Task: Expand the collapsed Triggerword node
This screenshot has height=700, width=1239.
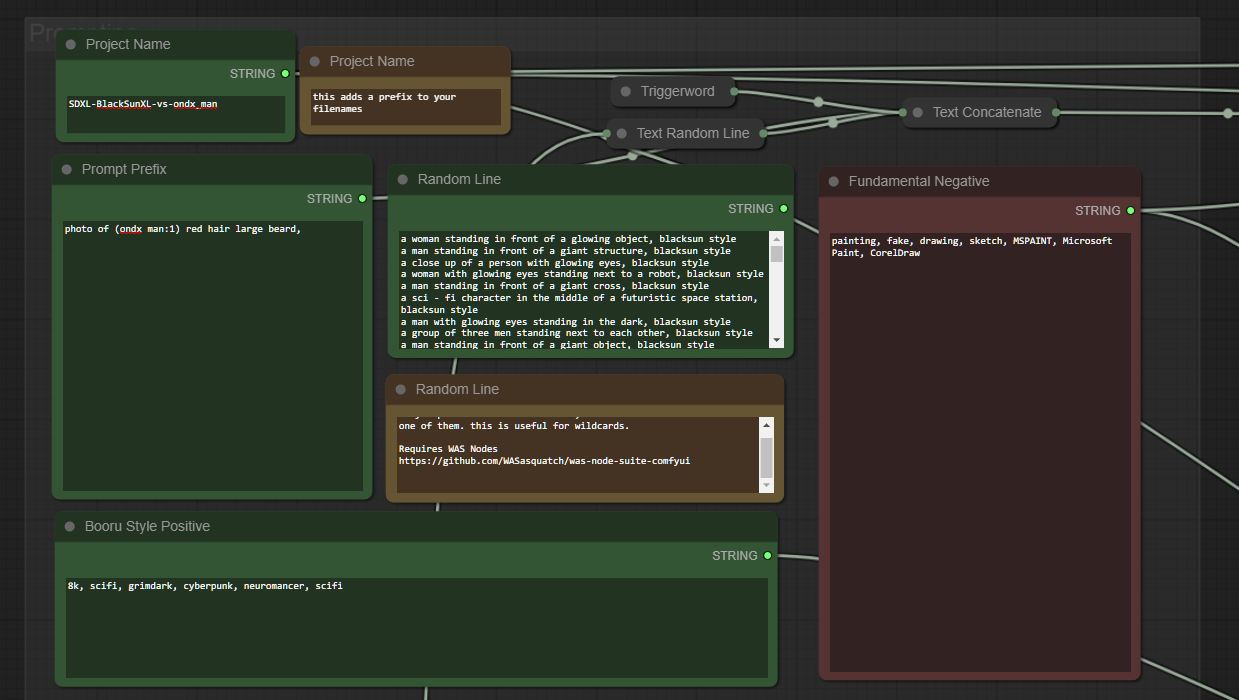Action: (x=626, y=91)
